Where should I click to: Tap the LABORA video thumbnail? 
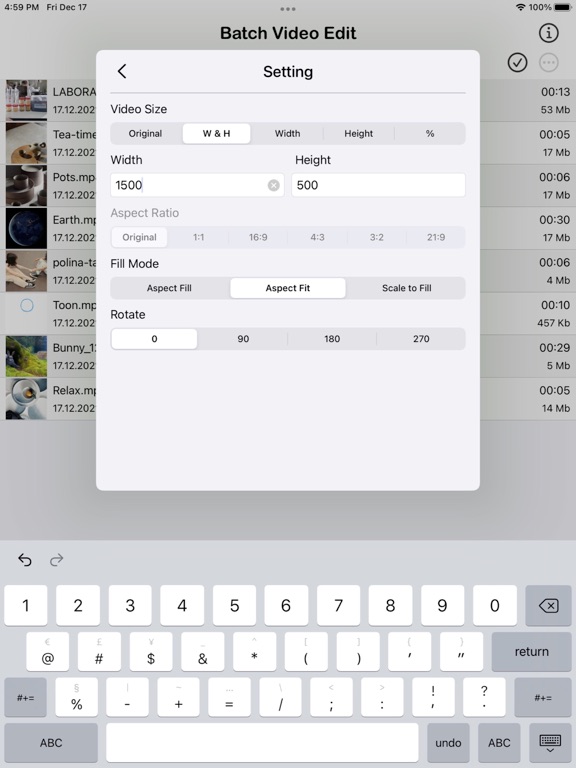(x=26, y=99)
